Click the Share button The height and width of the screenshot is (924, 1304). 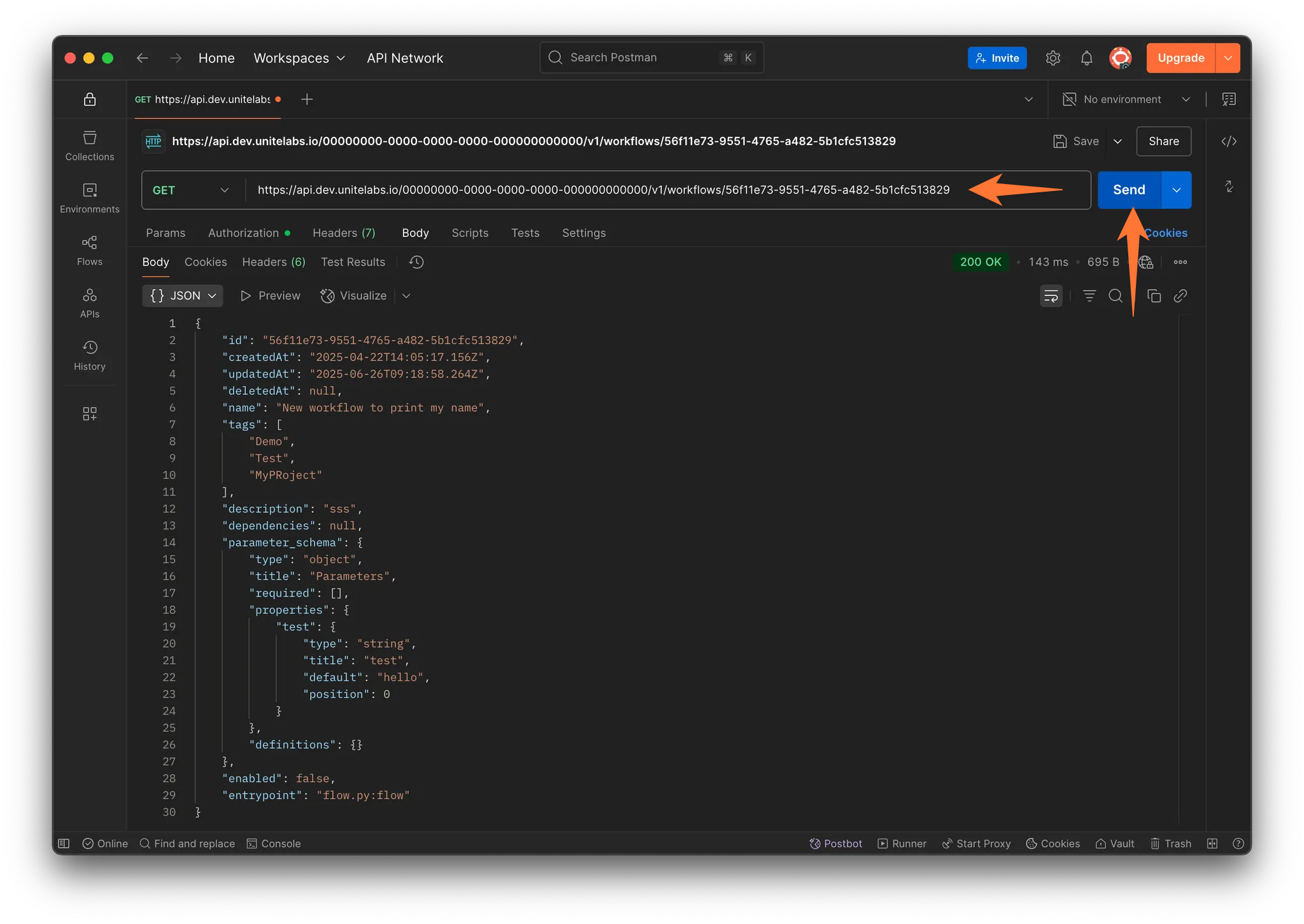[1164, 141]
